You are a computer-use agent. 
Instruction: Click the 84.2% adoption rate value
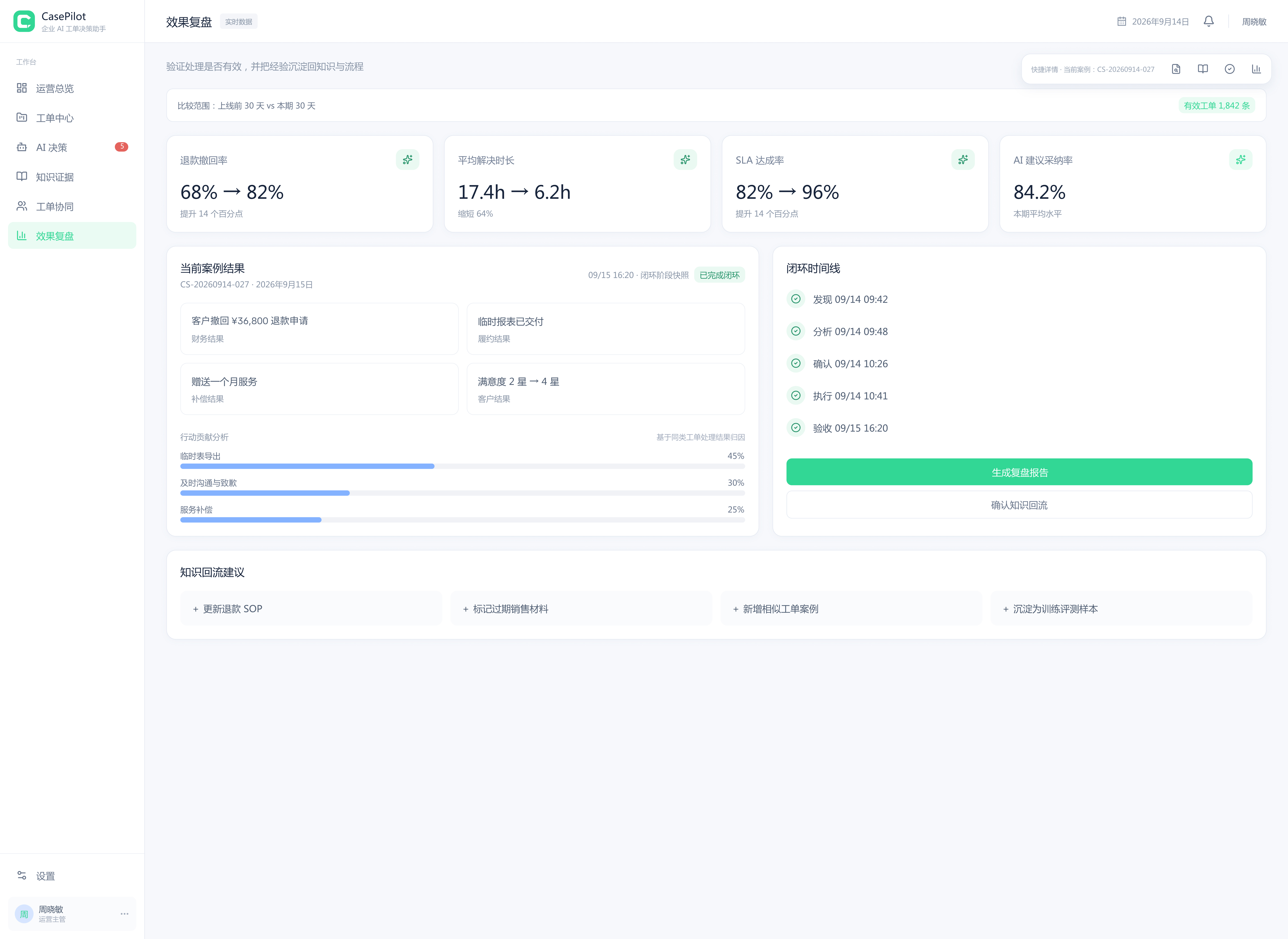(x=1039, y=192)
